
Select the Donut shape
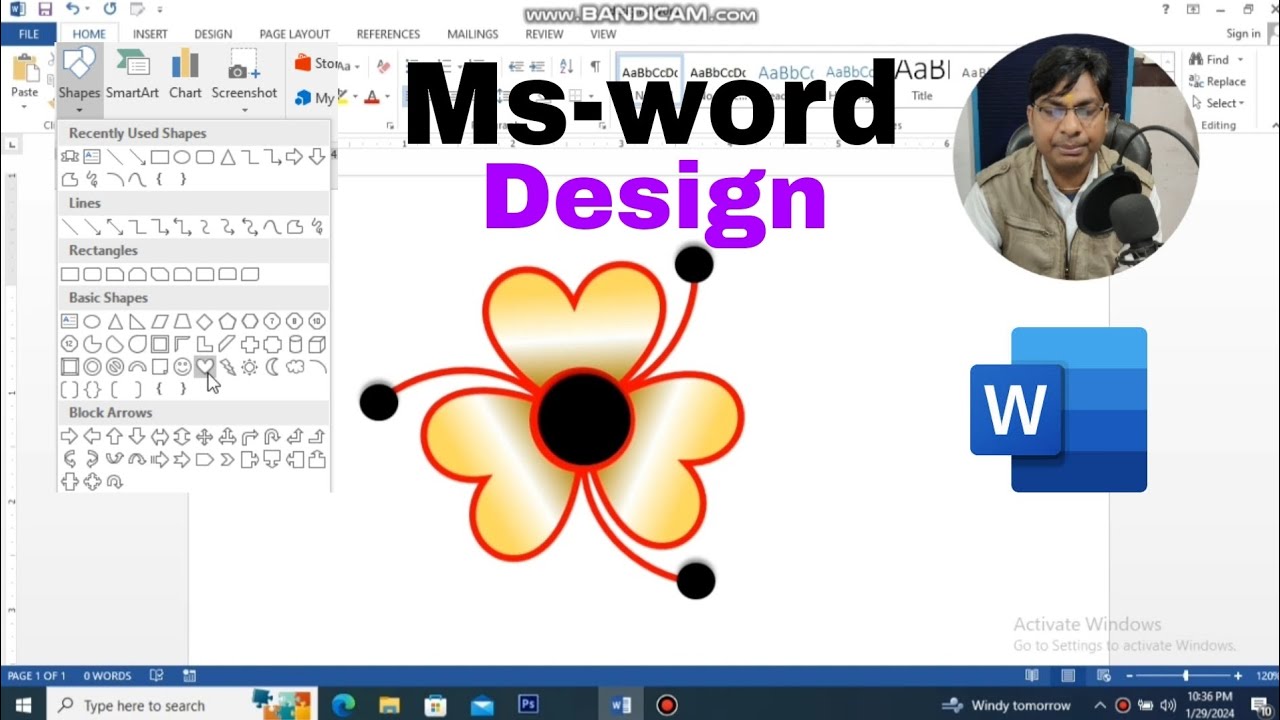[x=92, y=367]
